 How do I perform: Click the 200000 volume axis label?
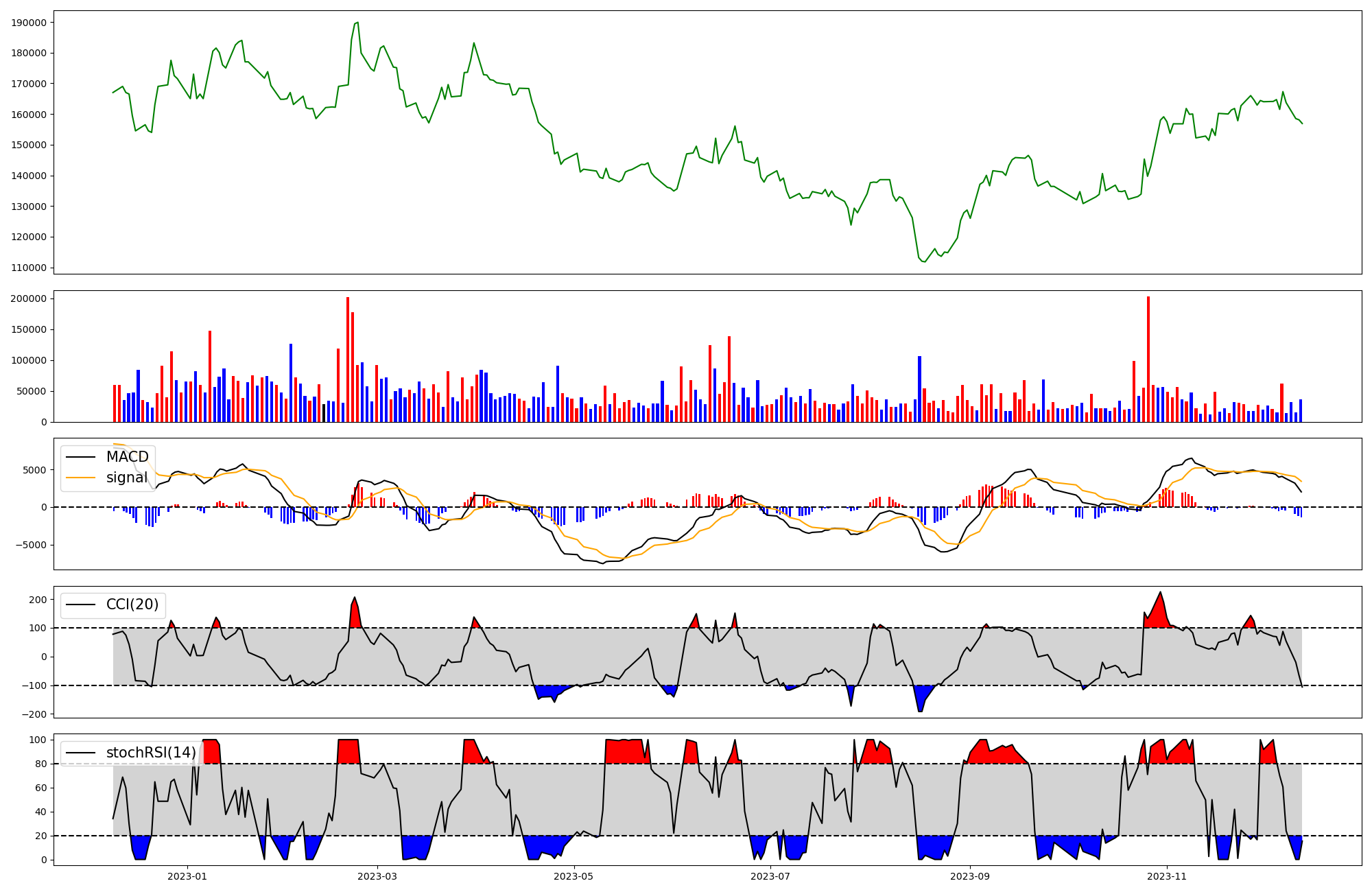(x=29, y=298)
